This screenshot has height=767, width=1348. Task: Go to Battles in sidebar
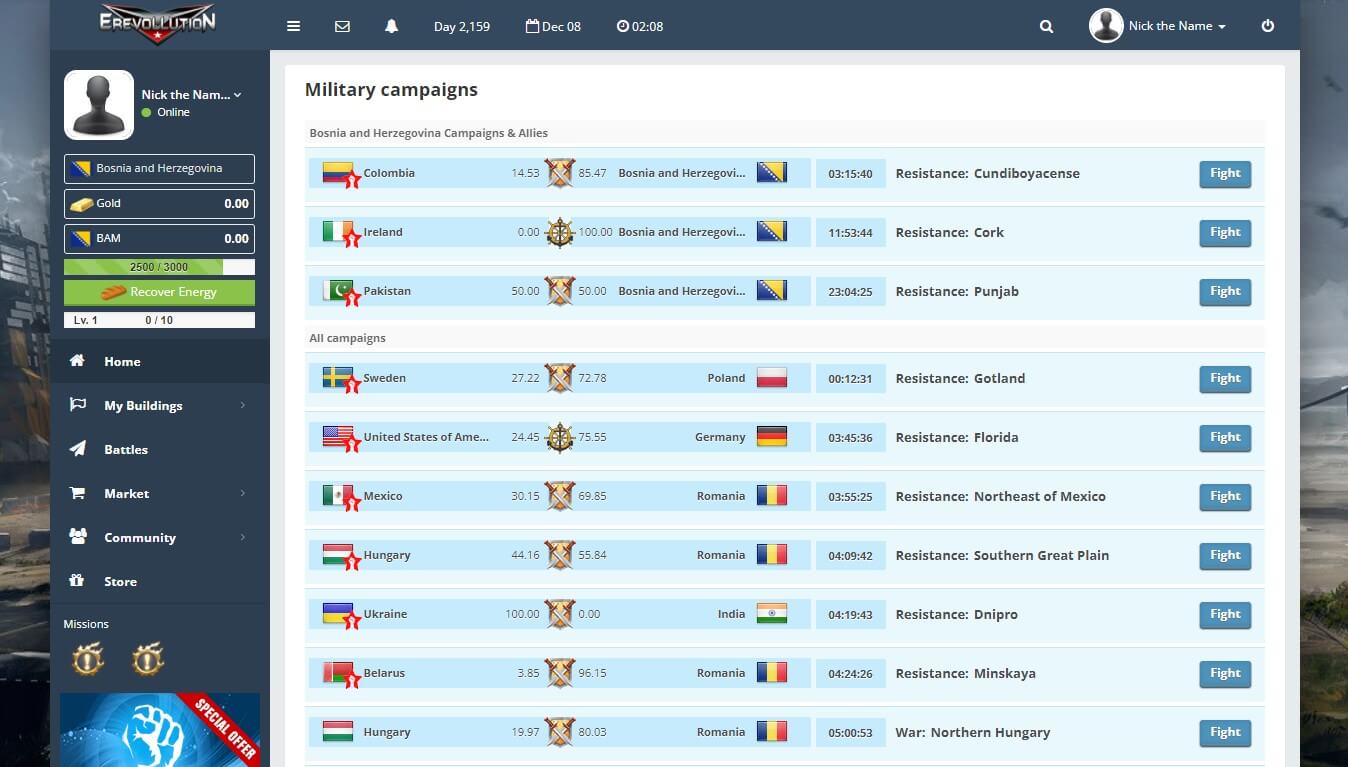pos(126,449)
